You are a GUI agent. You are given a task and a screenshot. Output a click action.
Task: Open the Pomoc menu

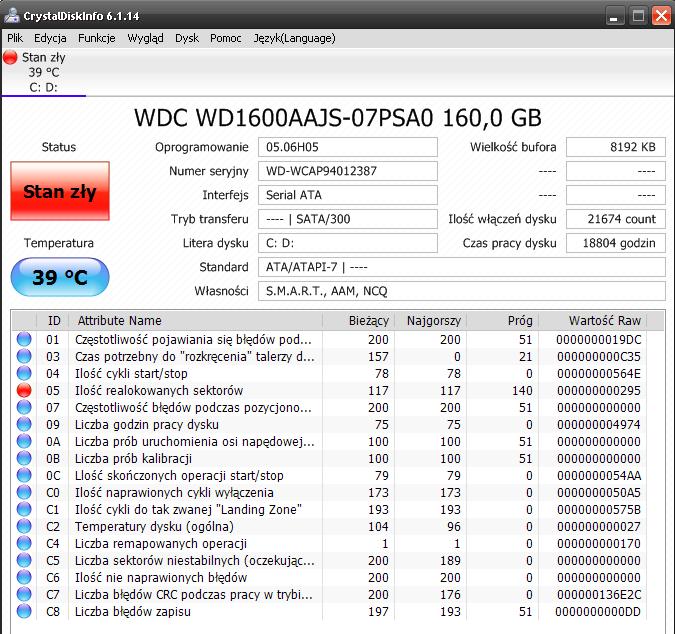226,38
